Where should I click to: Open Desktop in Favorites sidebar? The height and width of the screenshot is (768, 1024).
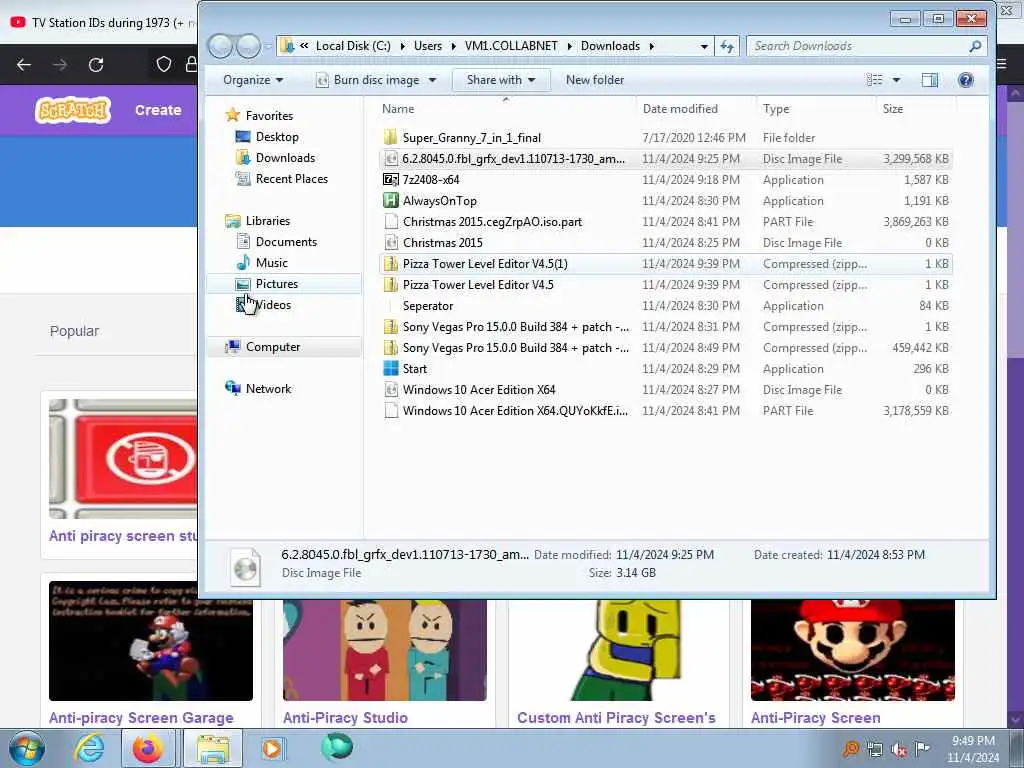(x=277, y=136)
